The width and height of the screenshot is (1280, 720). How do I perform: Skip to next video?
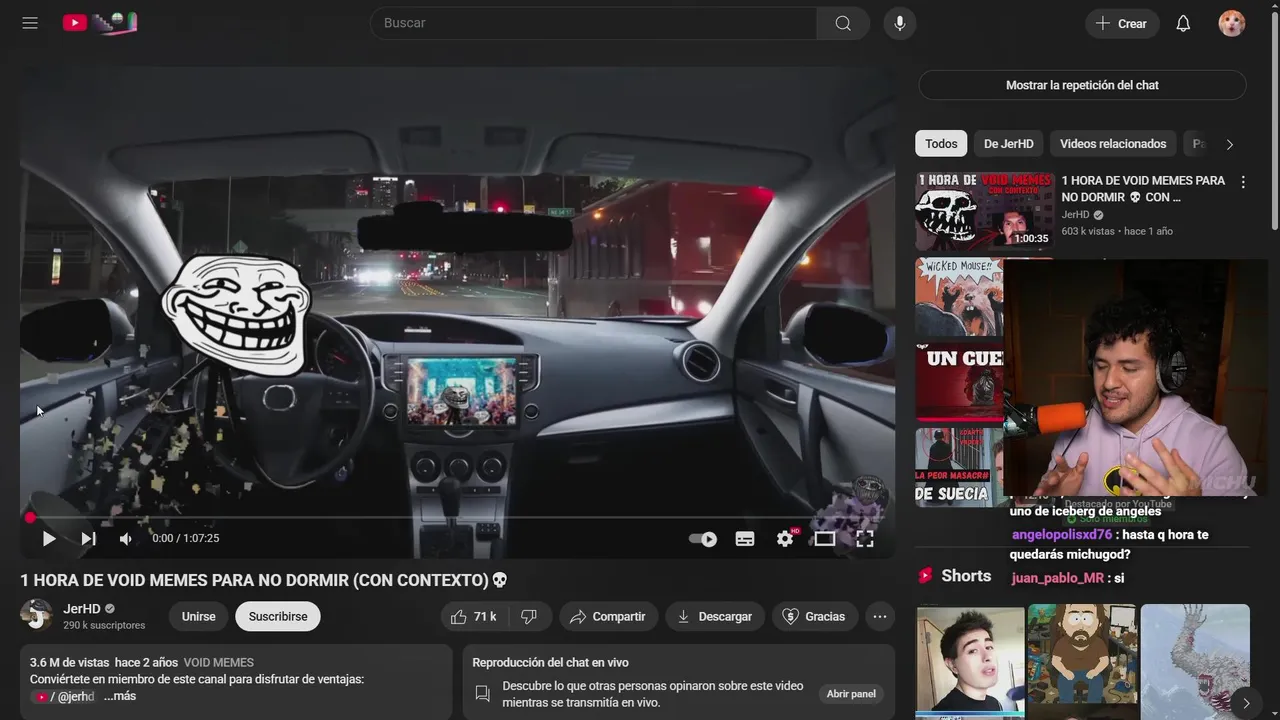[x=88, y=539]
